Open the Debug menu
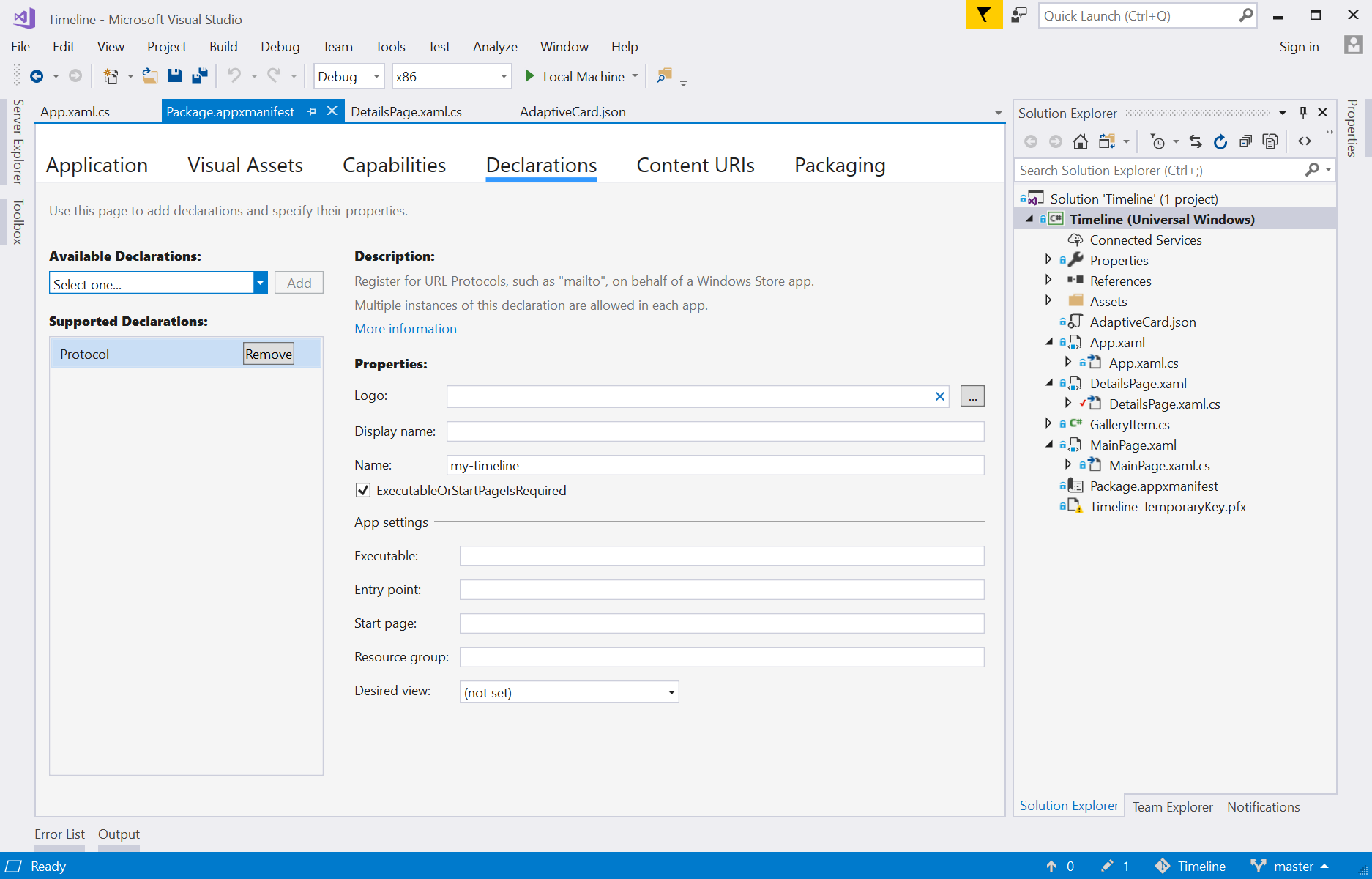 click(280, 46)
